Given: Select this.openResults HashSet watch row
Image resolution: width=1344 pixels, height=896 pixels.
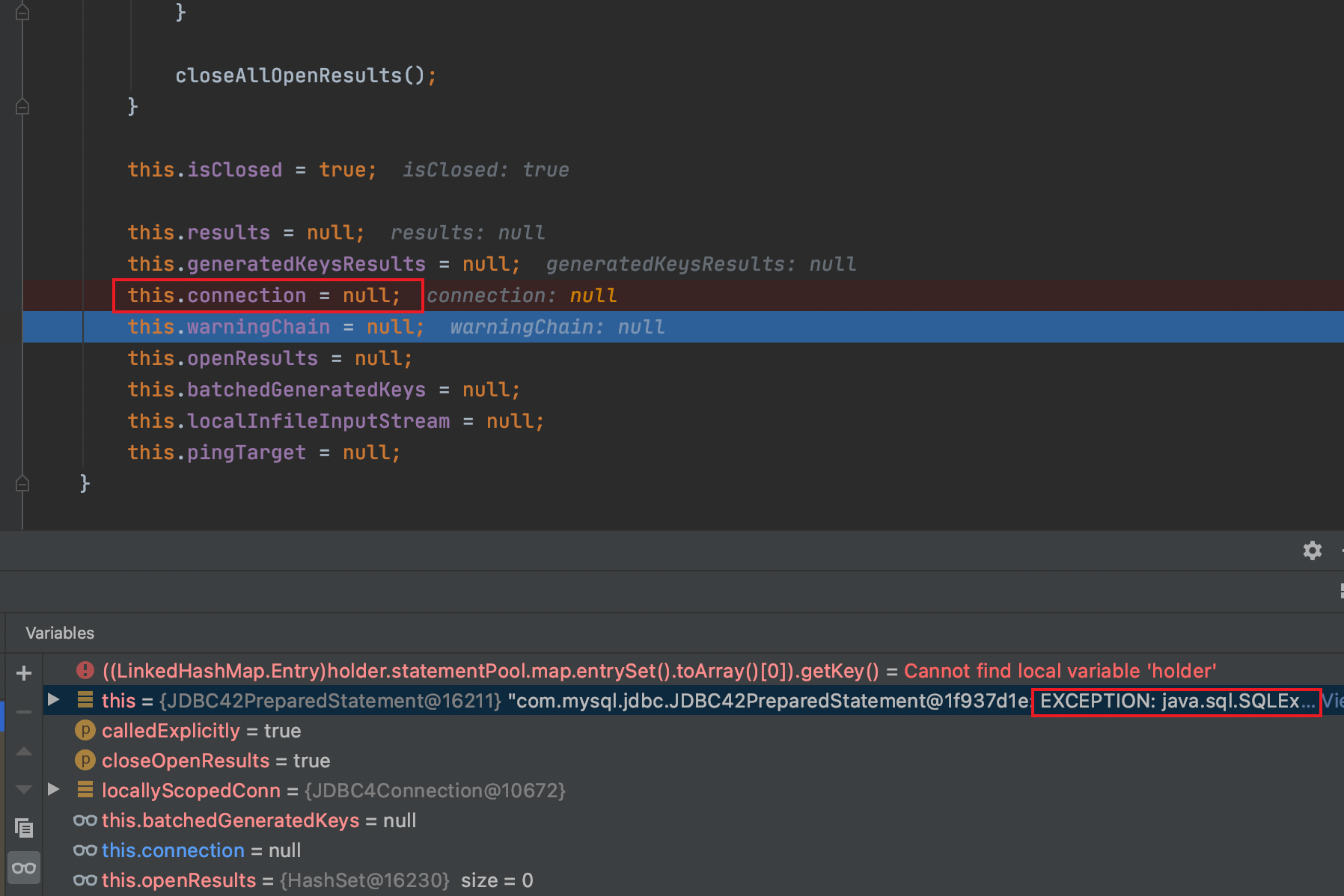Looking at the screenshot, I should coord(693,880).
